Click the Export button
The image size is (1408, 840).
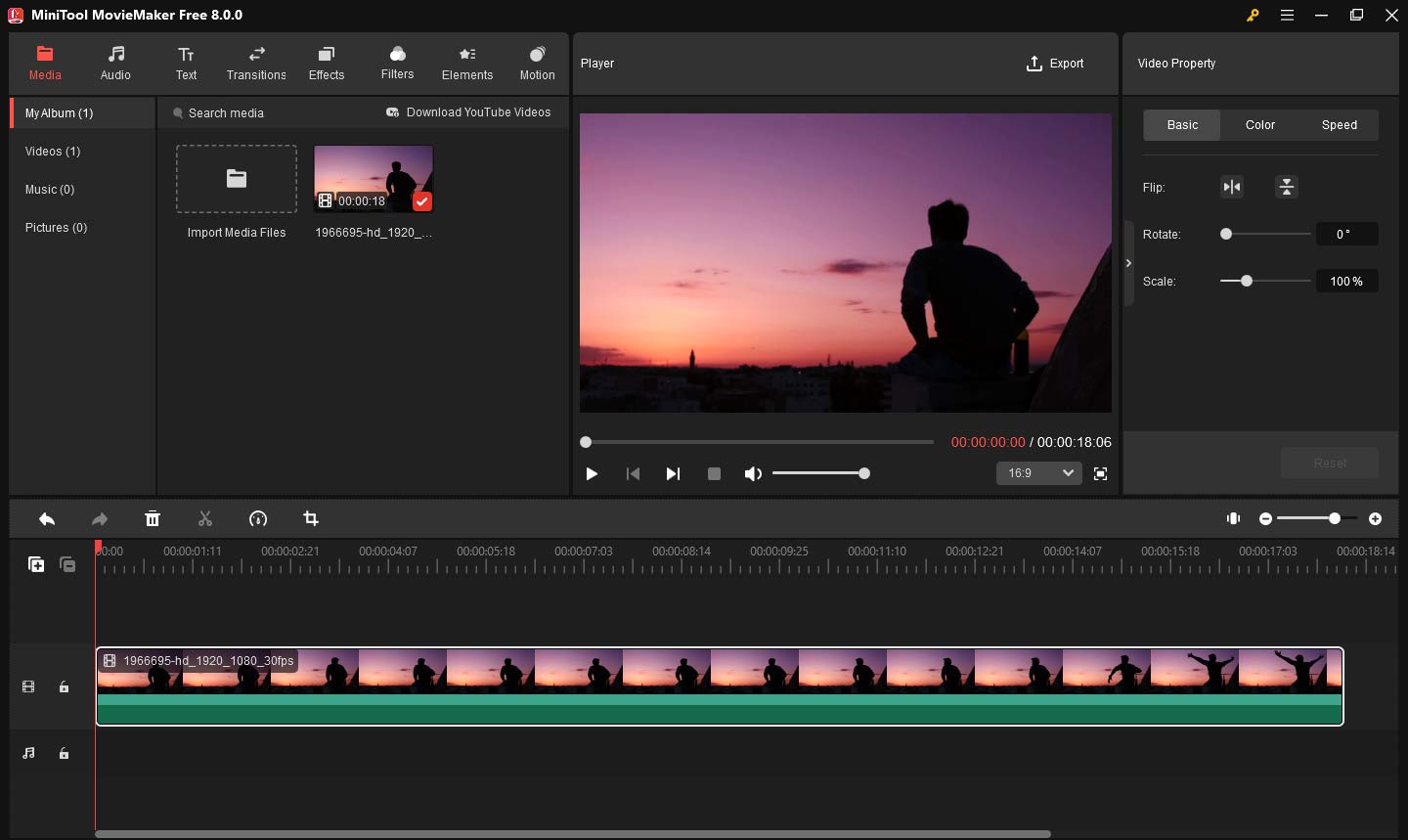click(x=1055, y=64)
